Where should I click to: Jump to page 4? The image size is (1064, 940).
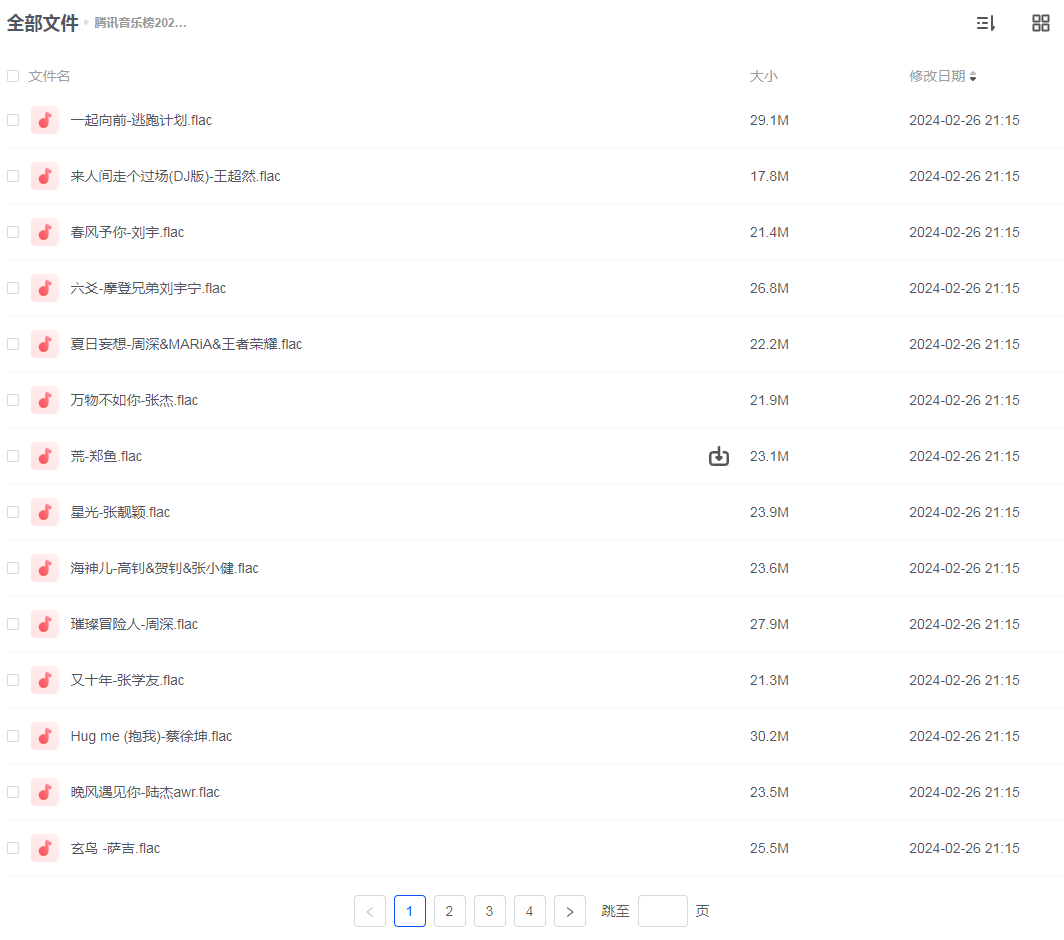(529, 911)
